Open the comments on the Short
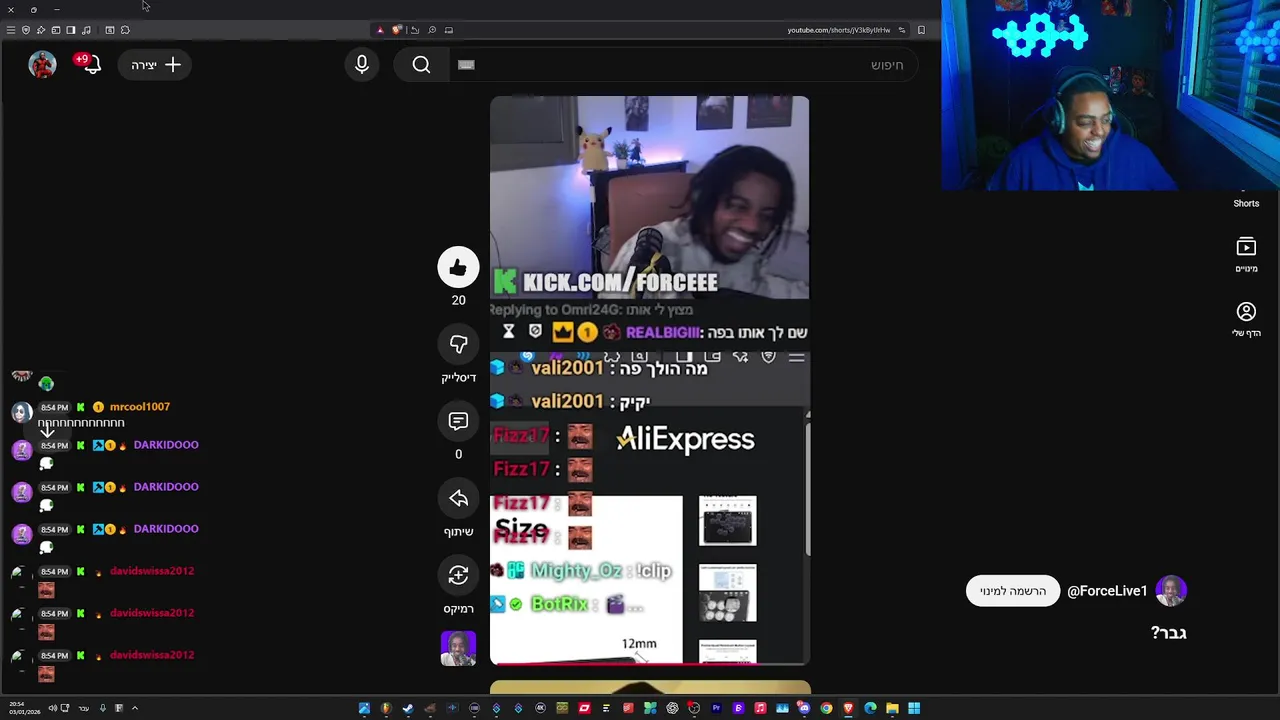The image size is (1280, 720). click(x=458, y=421)
